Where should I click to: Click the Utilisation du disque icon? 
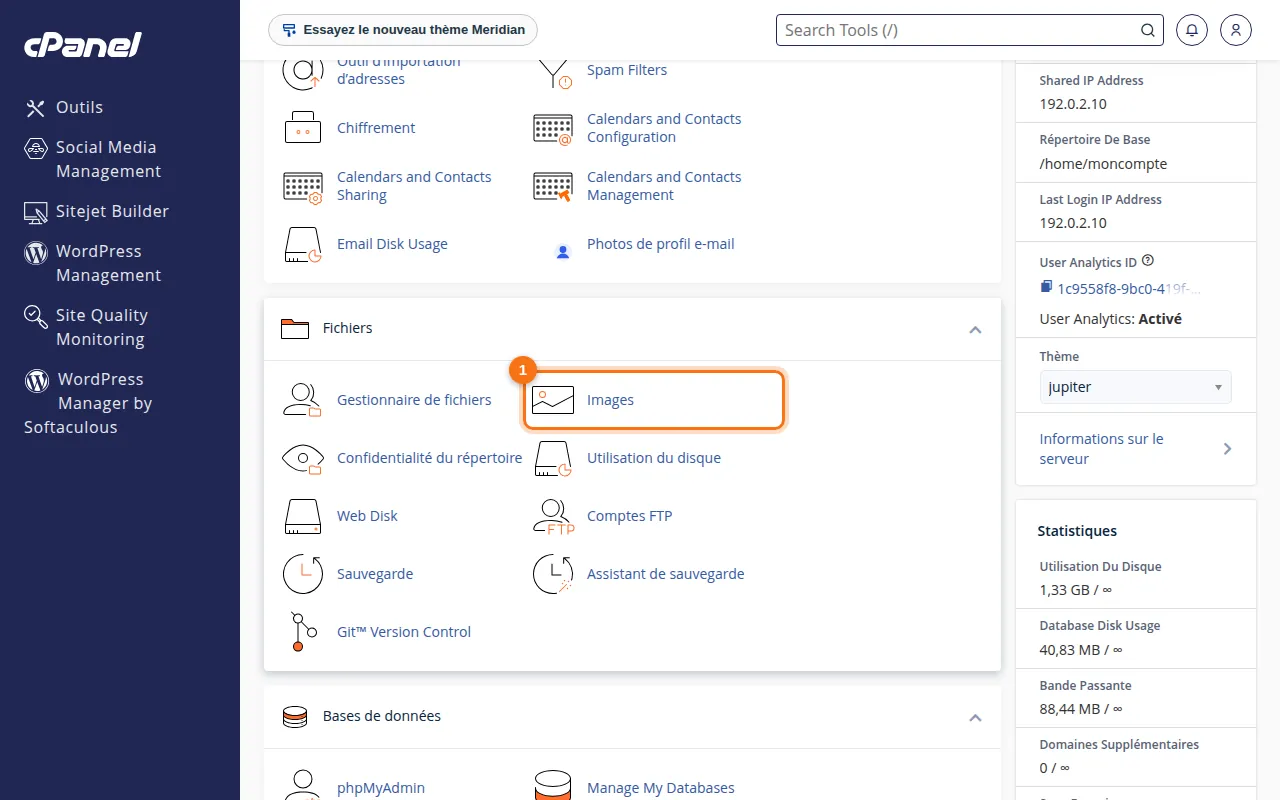[553, 458]
